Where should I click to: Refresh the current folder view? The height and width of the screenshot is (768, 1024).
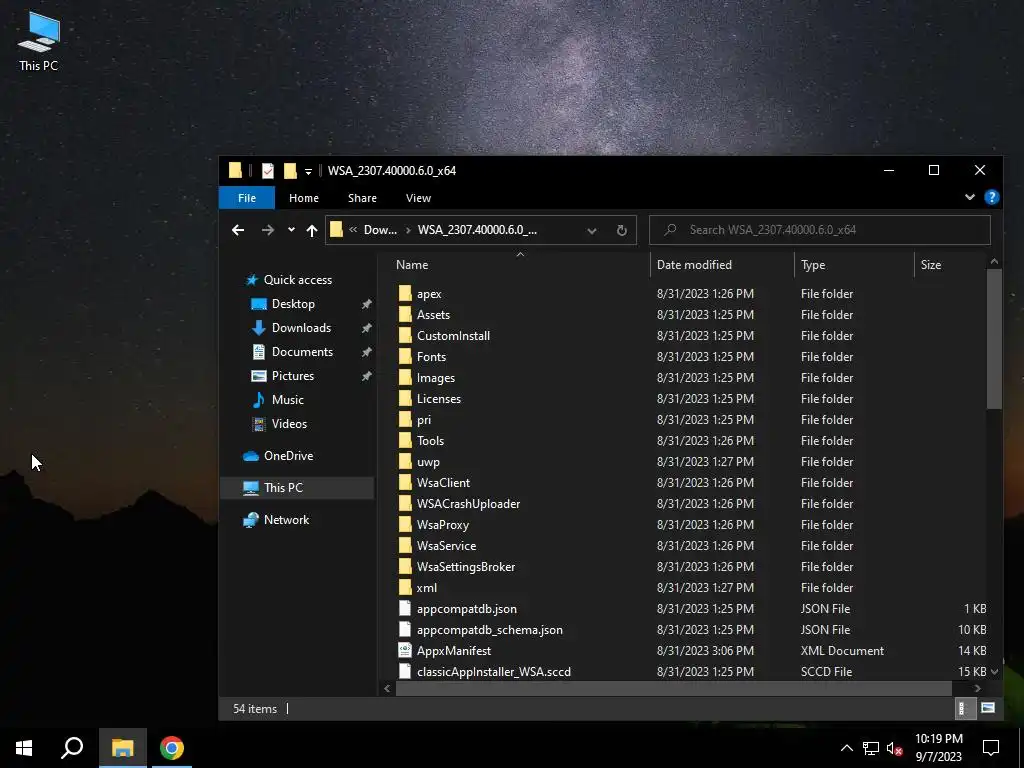(622, 230)
